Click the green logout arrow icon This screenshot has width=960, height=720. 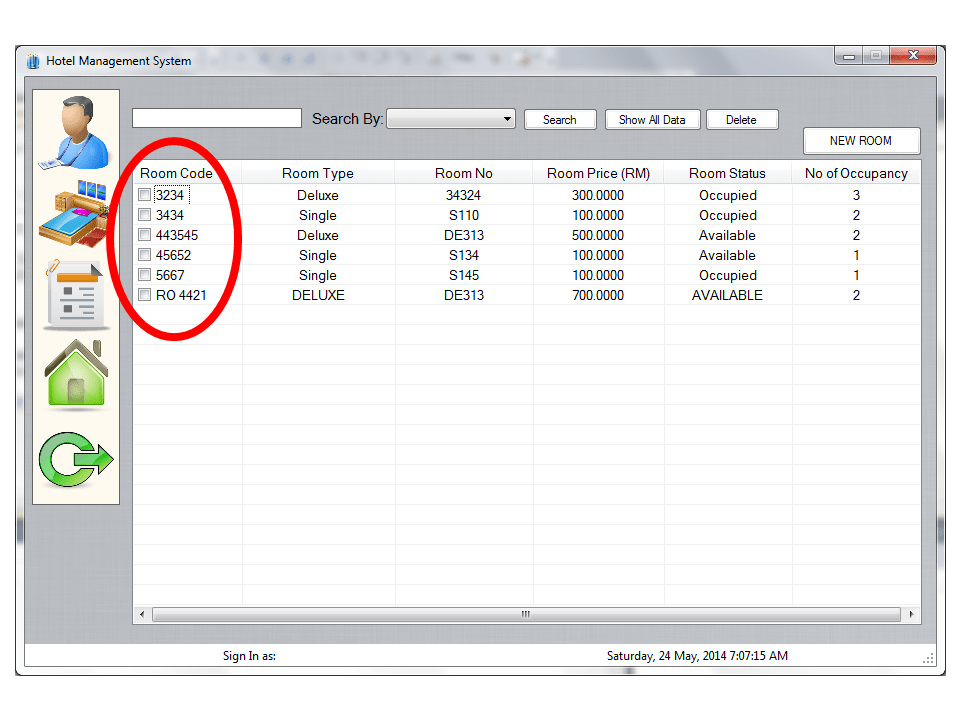tap(76, 460)
